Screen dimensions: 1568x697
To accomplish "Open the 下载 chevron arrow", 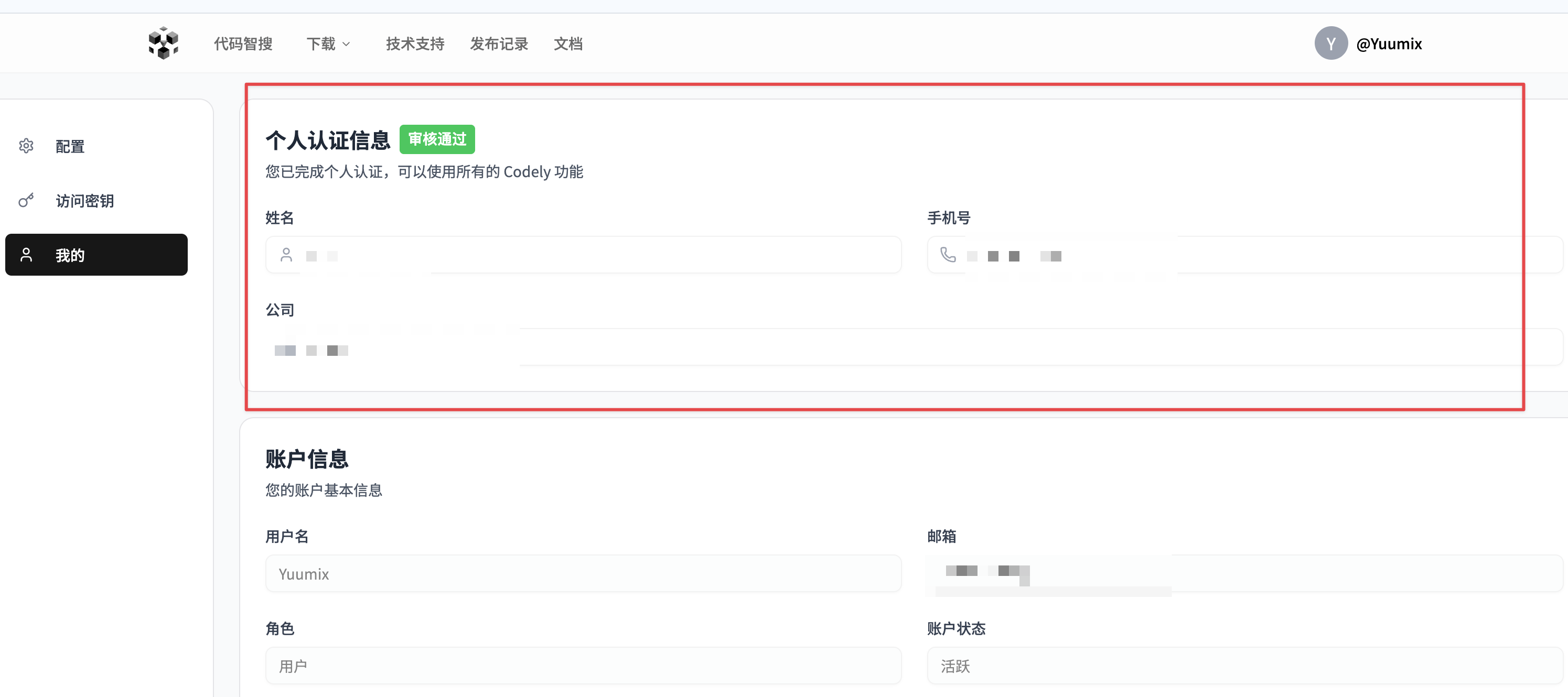I will [x=347, y=44].
